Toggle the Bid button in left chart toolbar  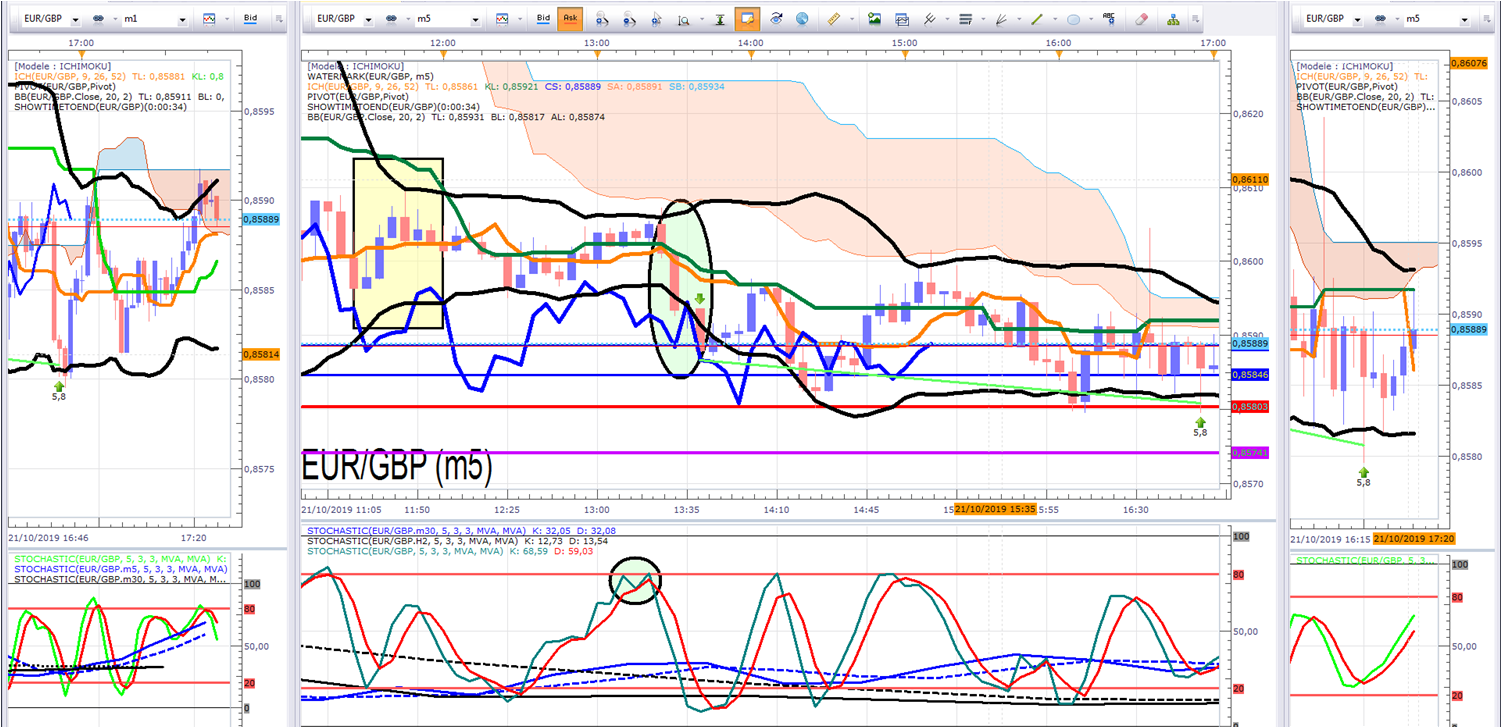tap(250, 19)
